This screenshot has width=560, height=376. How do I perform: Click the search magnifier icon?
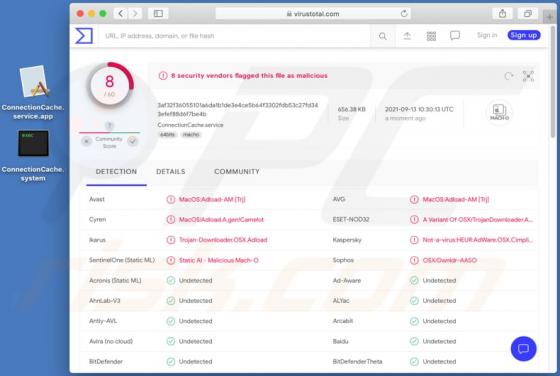click(x=382, y=36)
